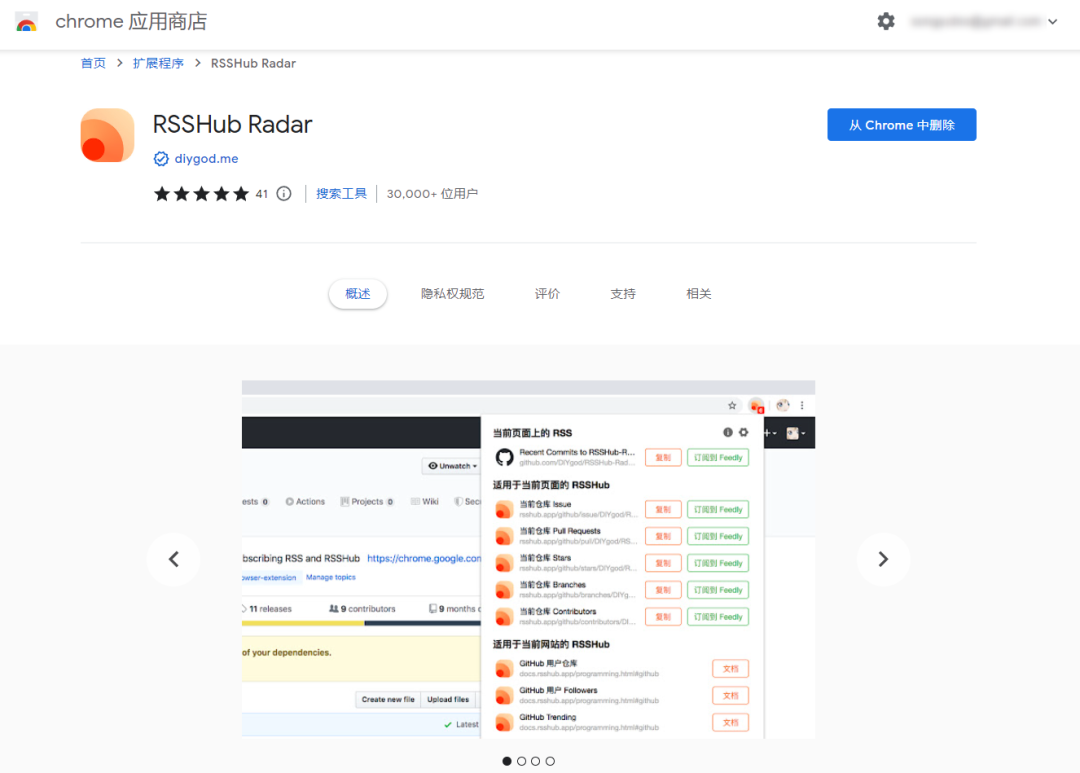Screen dimensions: 1080x773
Task: Open the RSSHub settings gear in the popup
Action: click(743, 431)
